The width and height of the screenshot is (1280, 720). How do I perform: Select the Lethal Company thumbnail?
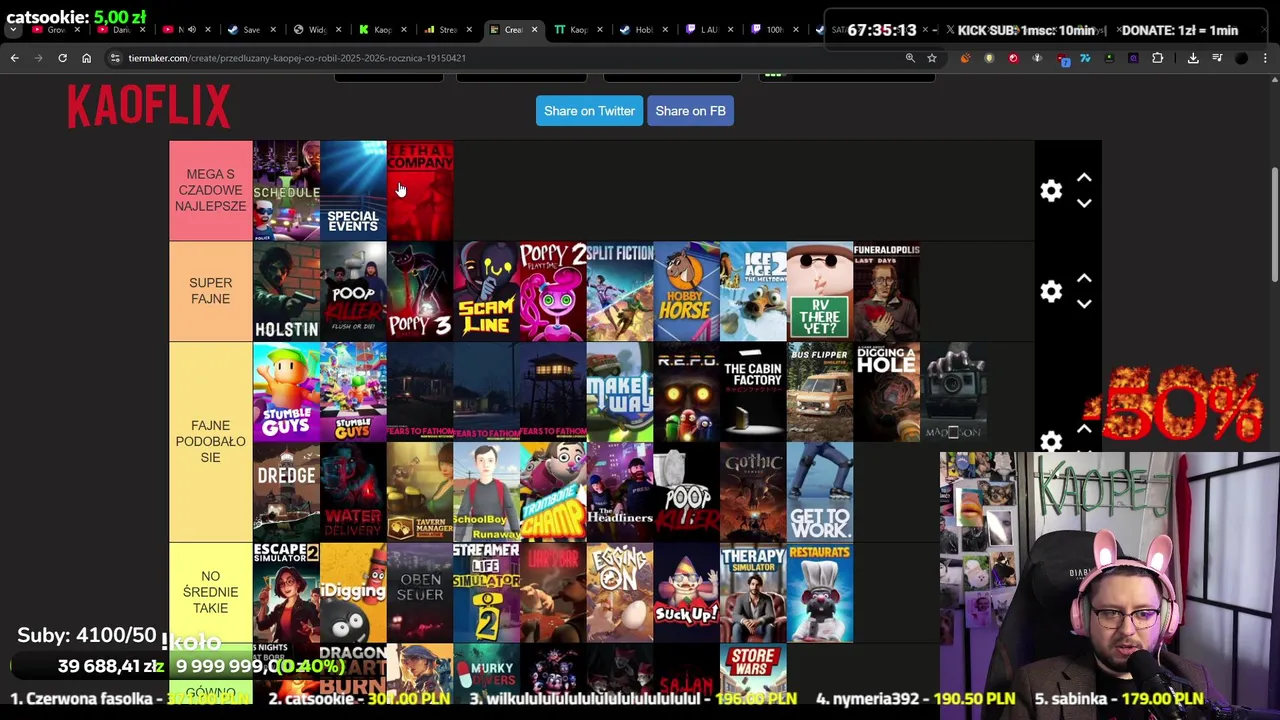[x=420, y=190]
